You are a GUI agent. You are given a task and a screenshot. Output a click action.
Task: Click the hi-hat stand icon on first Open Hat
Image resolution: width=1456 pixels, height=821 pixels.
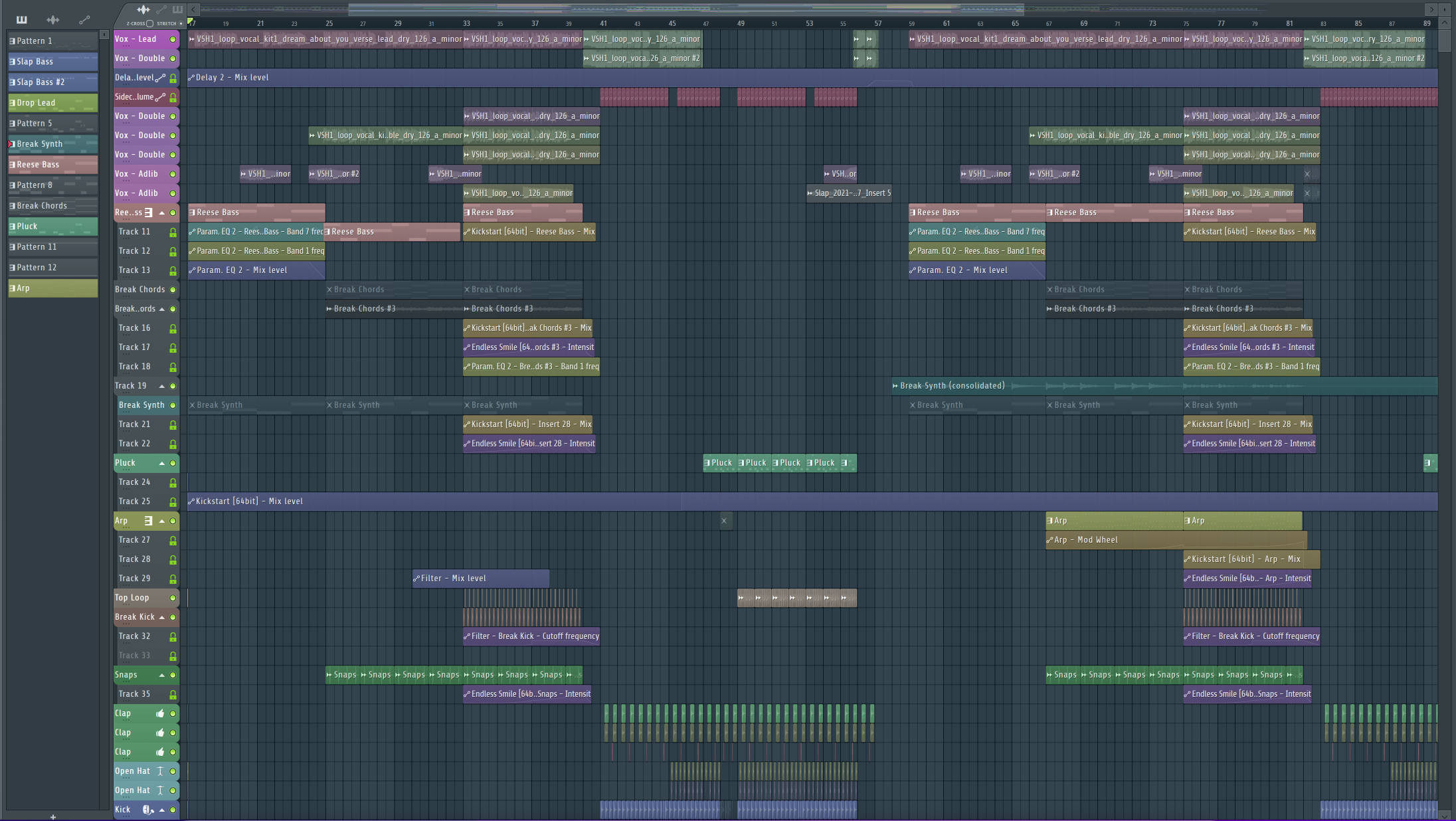tap(160, 771)
